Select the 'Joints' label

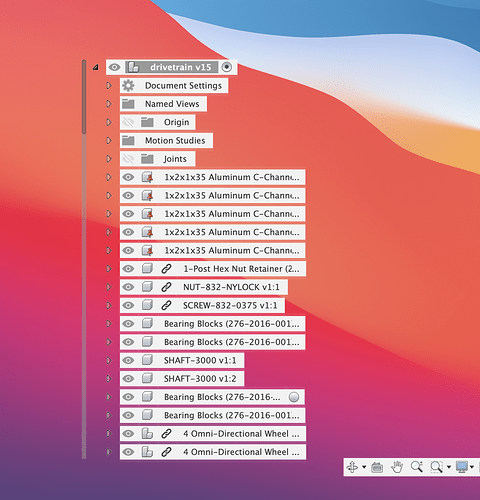coord(175,159)
